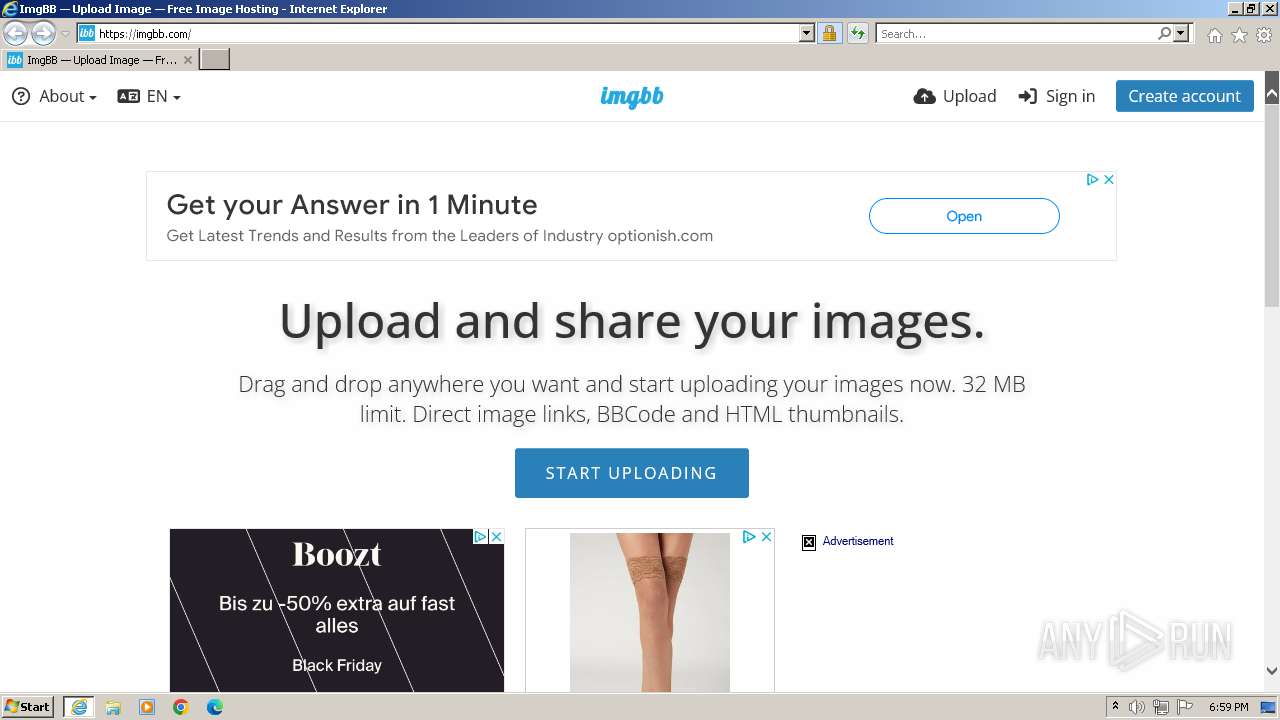Click the Sign in link
Image resolution: width=1280 pixels, height=720 pixels.
pyautogui.click(x=1056, y=96)
